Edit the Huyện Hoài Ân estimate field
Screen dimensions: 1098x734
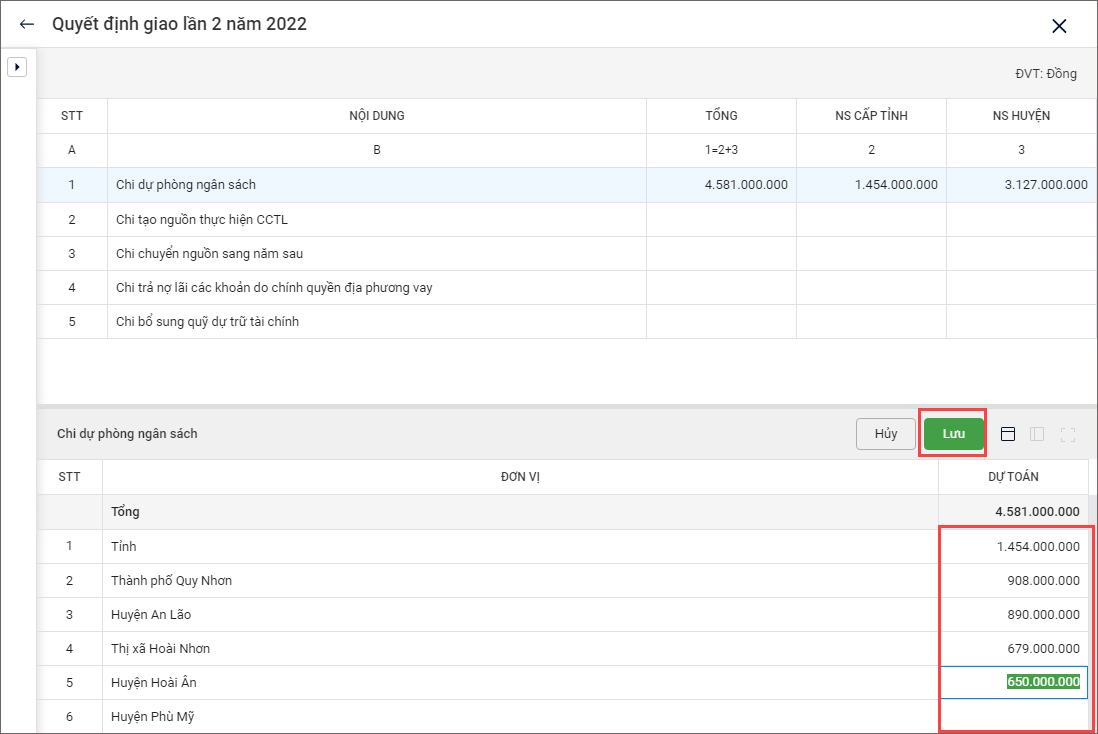click(x=1013, y=682)
